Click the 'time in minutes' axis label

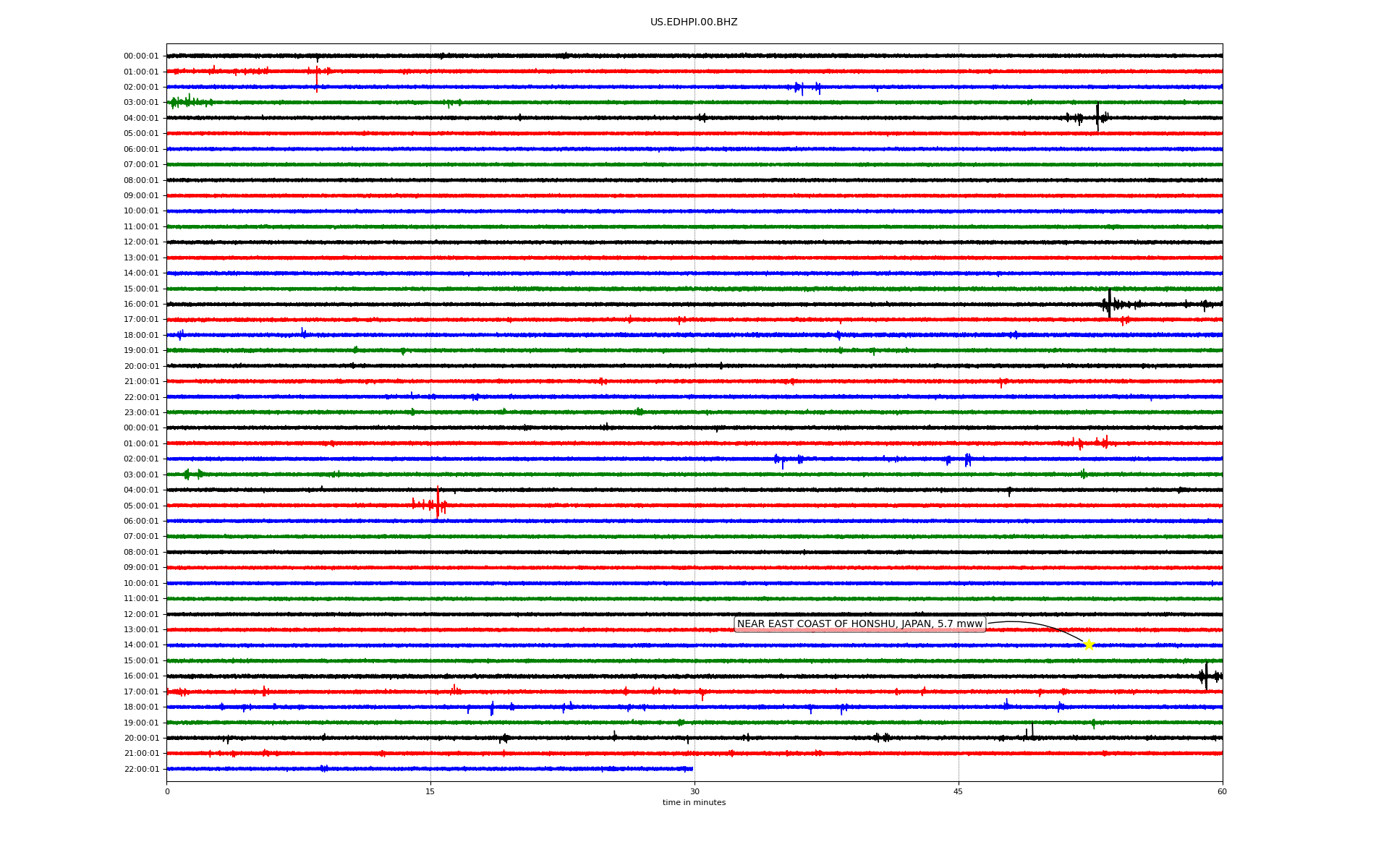tap(694, 803)
